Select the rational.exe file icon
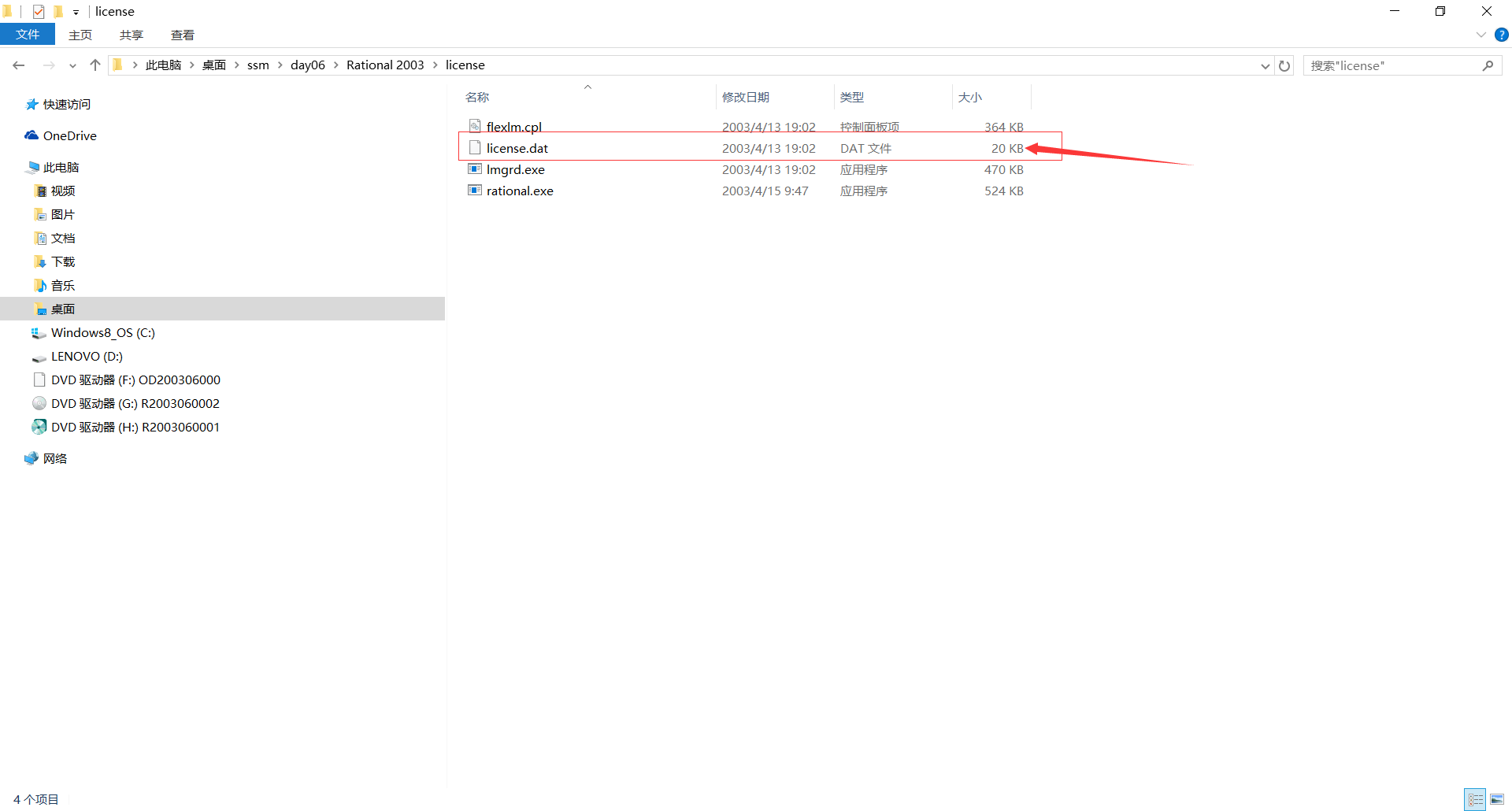The width and height of the screenshot is (1512, 811). point(475,190)
